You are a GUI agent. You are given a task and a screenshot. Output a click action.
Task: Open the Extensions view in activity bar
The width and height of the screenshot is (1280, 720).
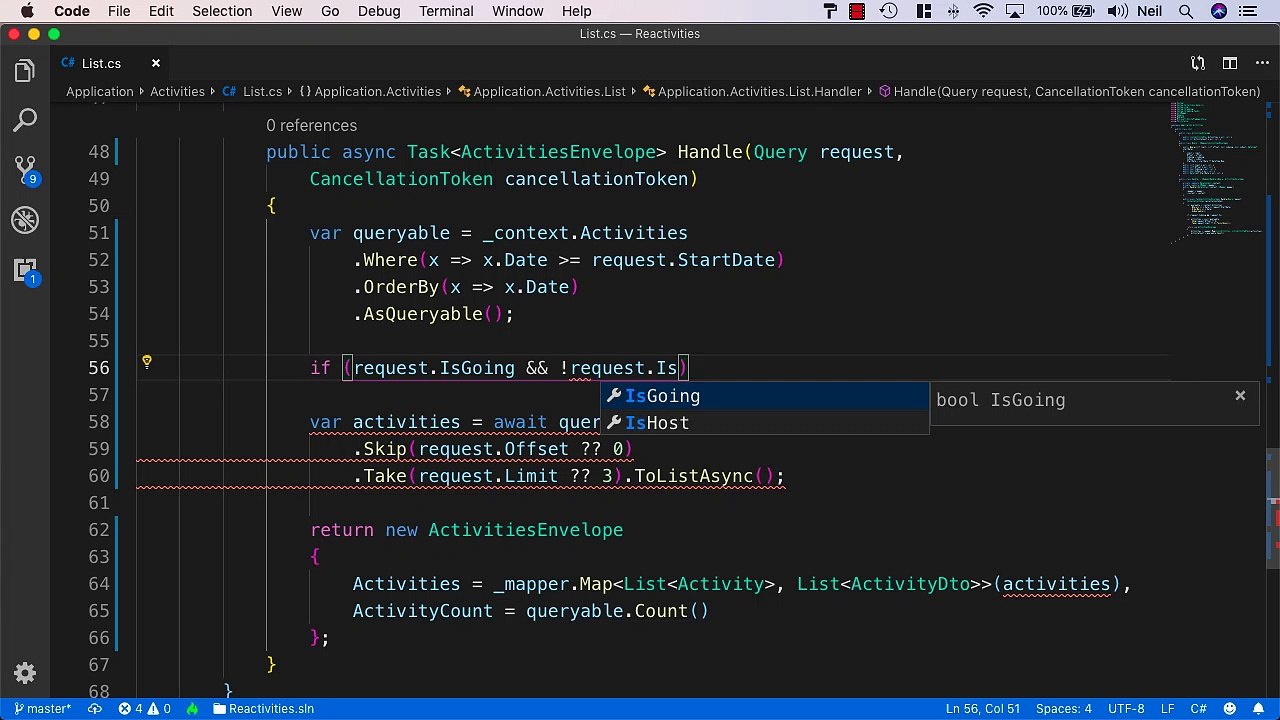pos(25,270)
